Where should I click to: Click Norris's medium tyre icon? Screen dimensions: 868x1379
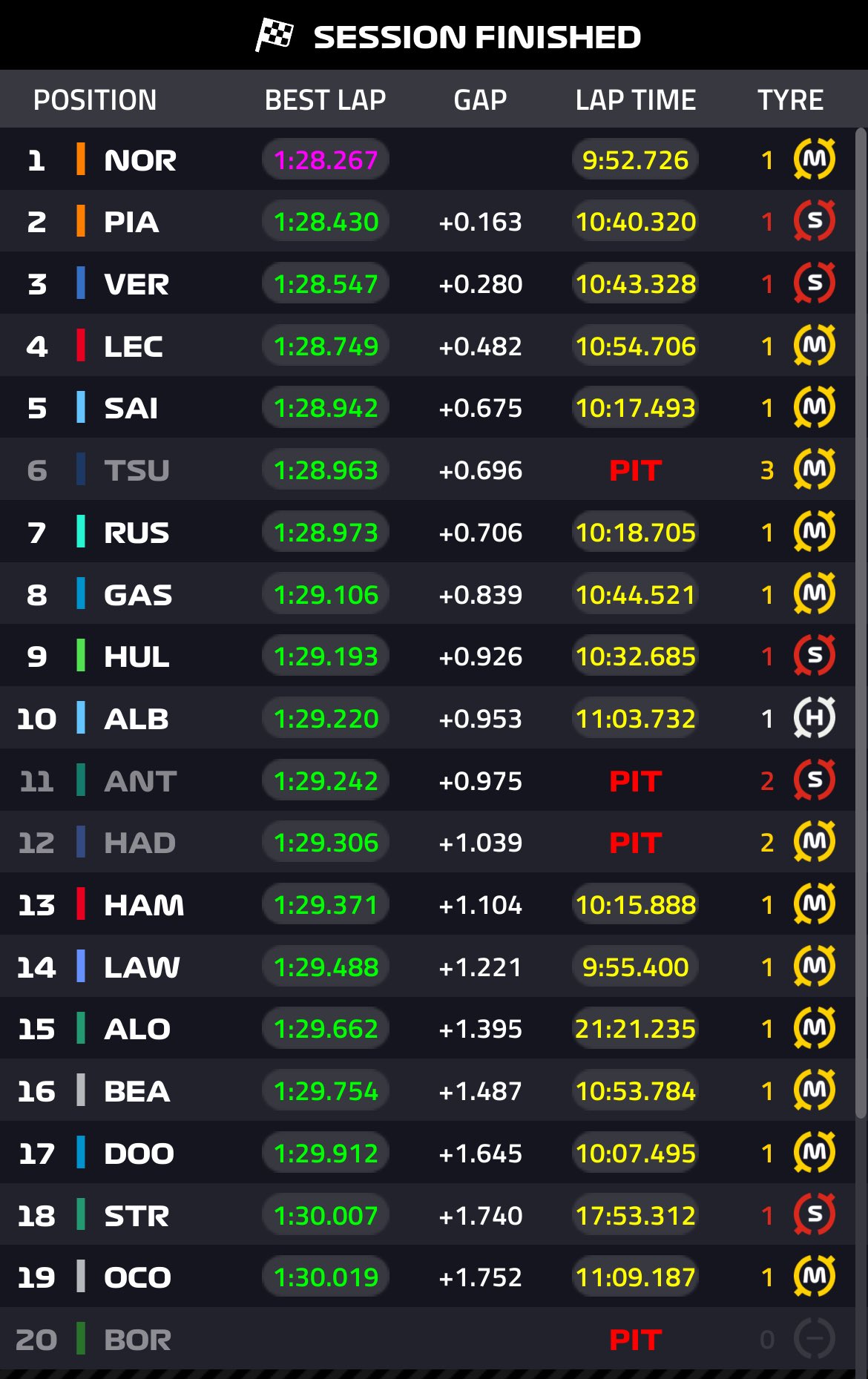814,159
